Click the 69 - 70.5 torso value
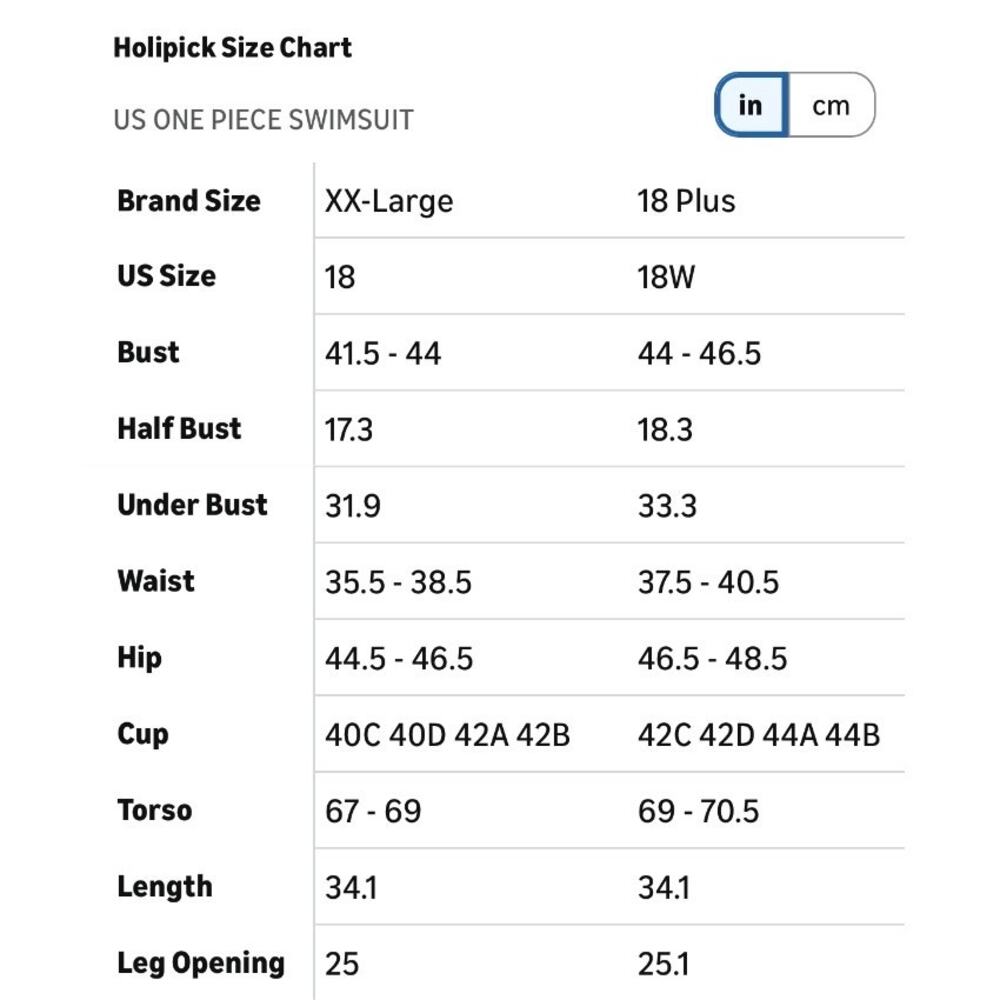Image resolution: width=1000 pixels, height=1000 pixels. point(698,811)
